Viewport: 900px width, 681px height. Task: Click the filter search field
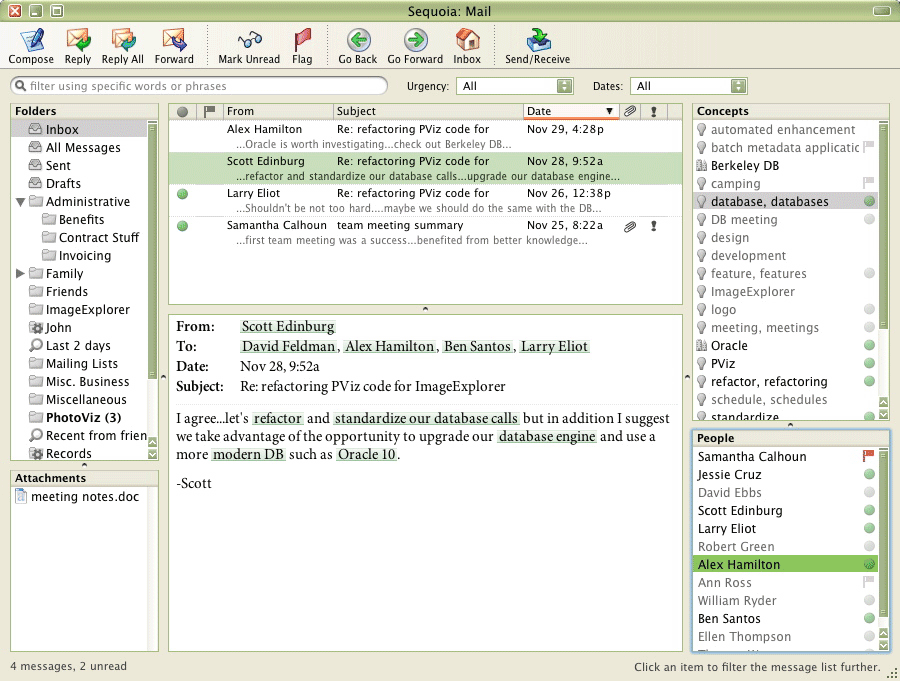[199, 86]
